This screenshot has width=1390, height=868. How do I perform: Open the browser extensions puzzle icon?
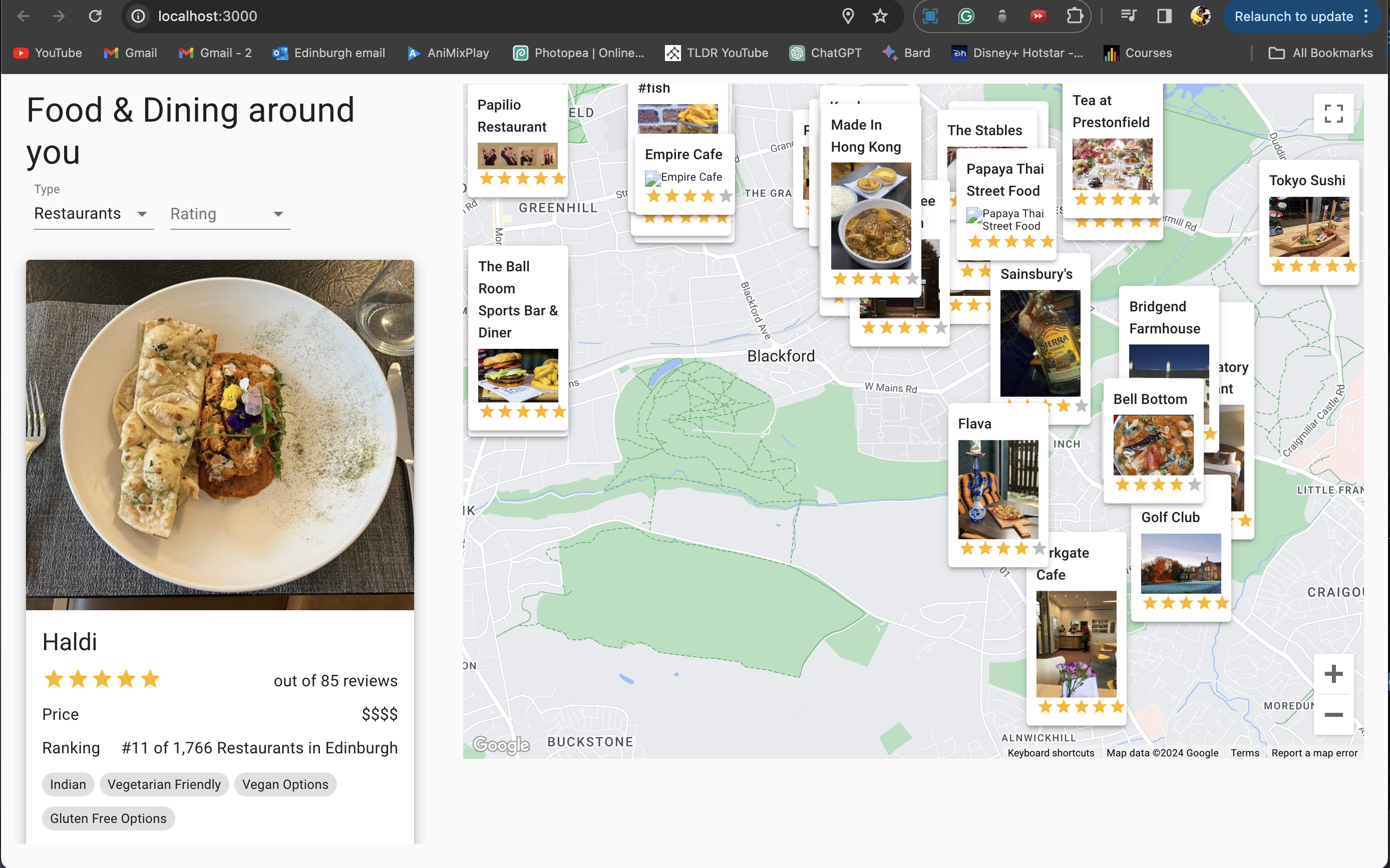(x=1075, y=16)
